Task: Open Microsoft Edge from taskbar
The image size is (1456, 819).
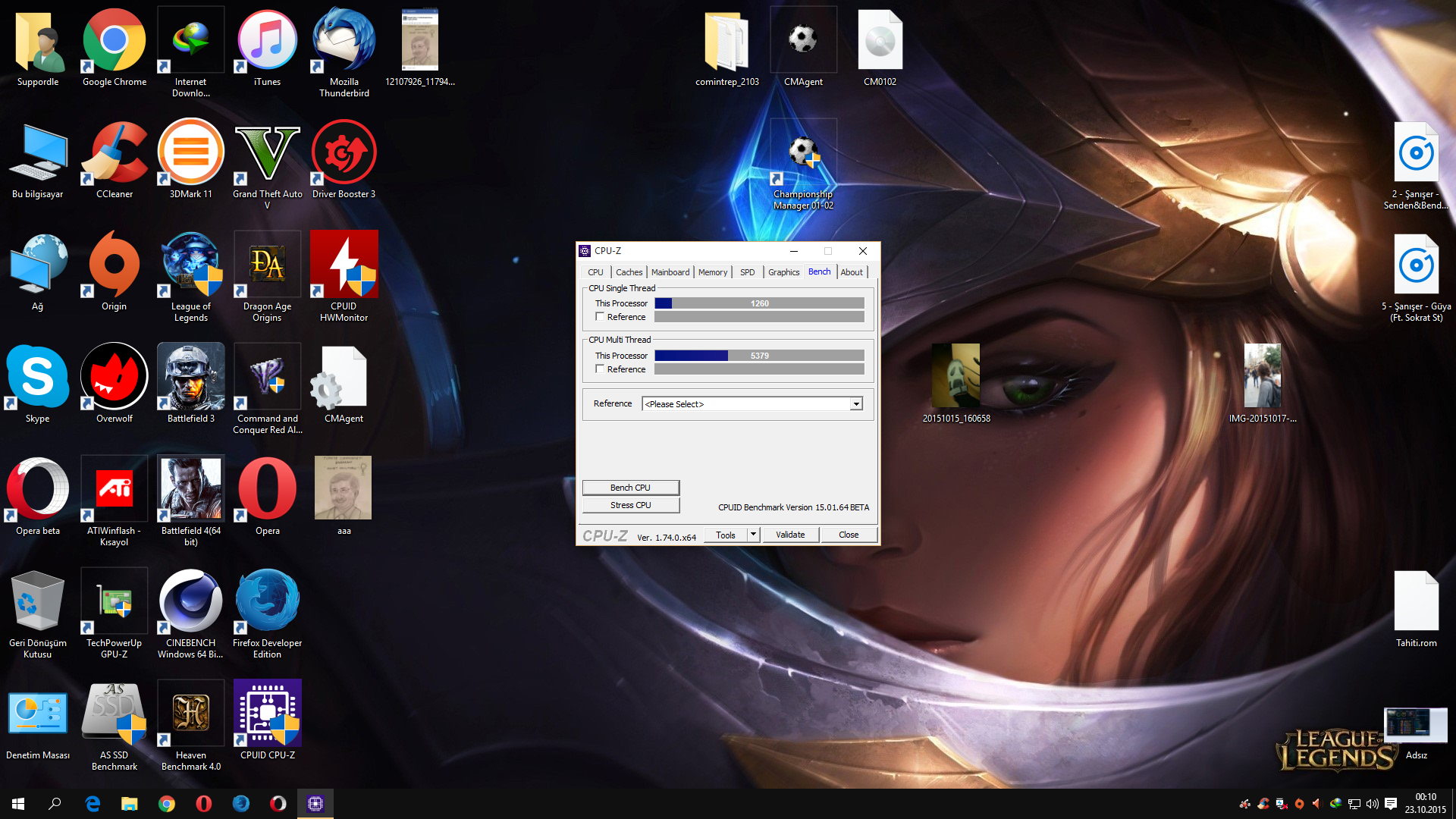Action: pyautogui.click(x=93, y=804)
